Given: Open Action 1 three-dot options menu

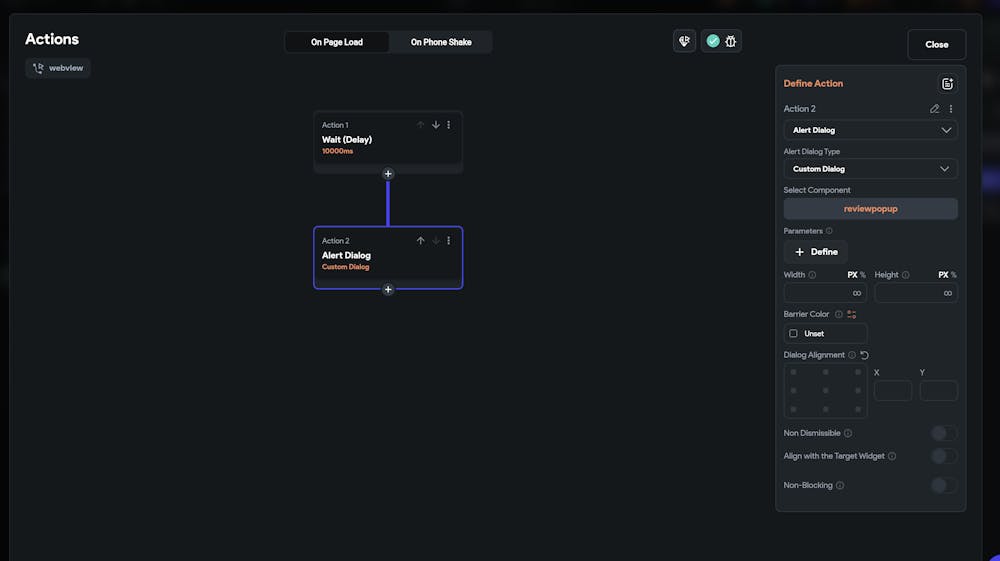Looking at the screenshot, I should tap(448, 125).
